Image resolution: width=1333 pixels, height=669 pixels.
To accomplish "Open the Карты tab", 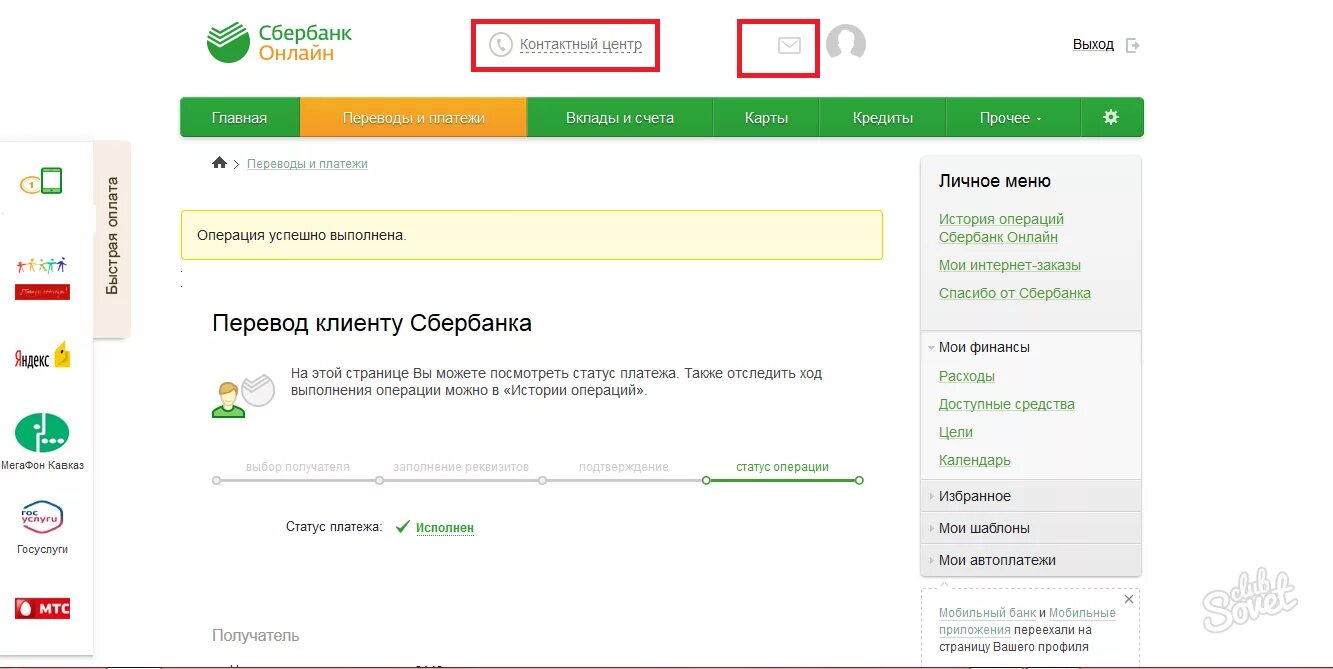I will pos(766,117).
